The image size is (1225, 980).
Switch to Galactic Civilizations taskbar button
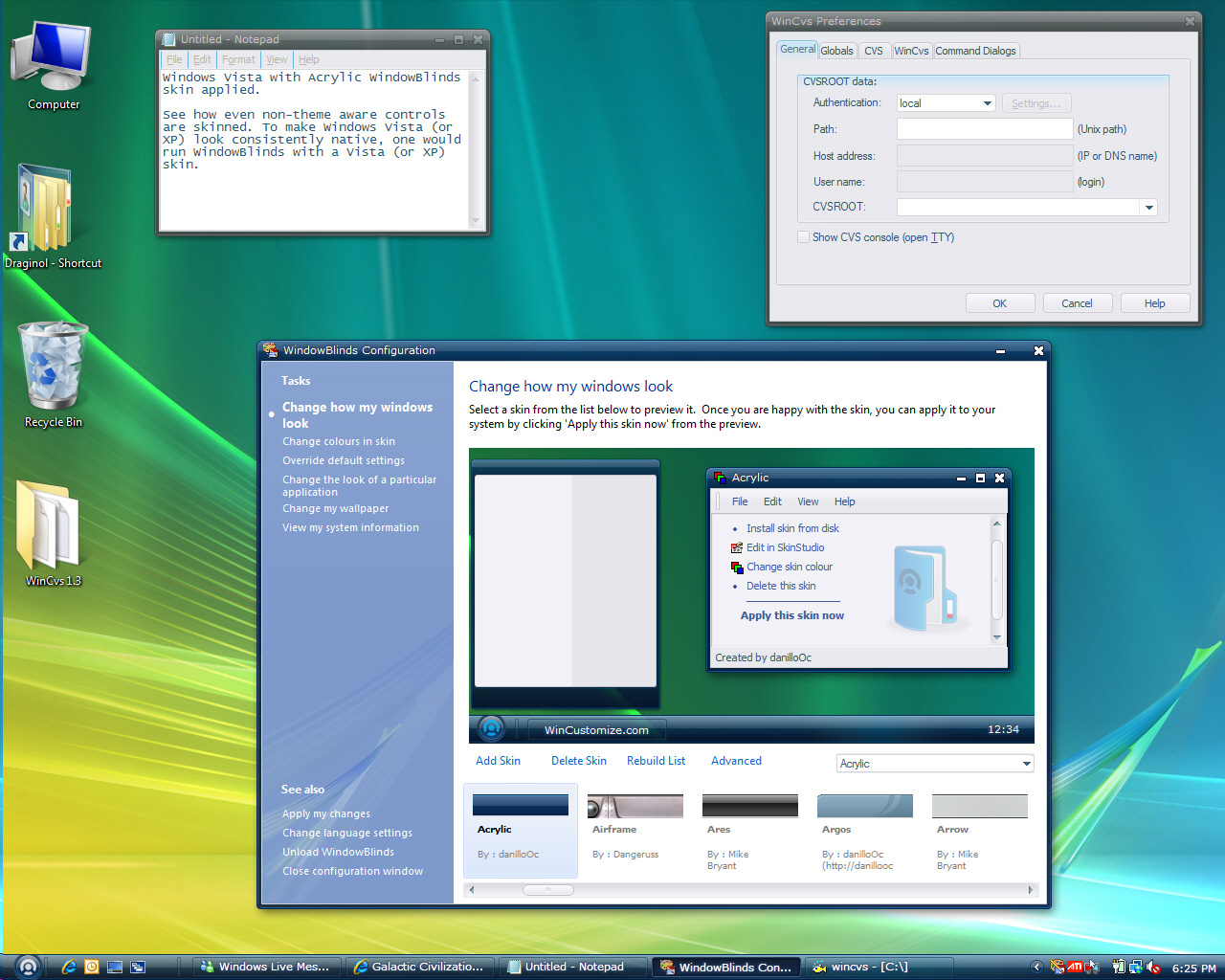[420, 967]
